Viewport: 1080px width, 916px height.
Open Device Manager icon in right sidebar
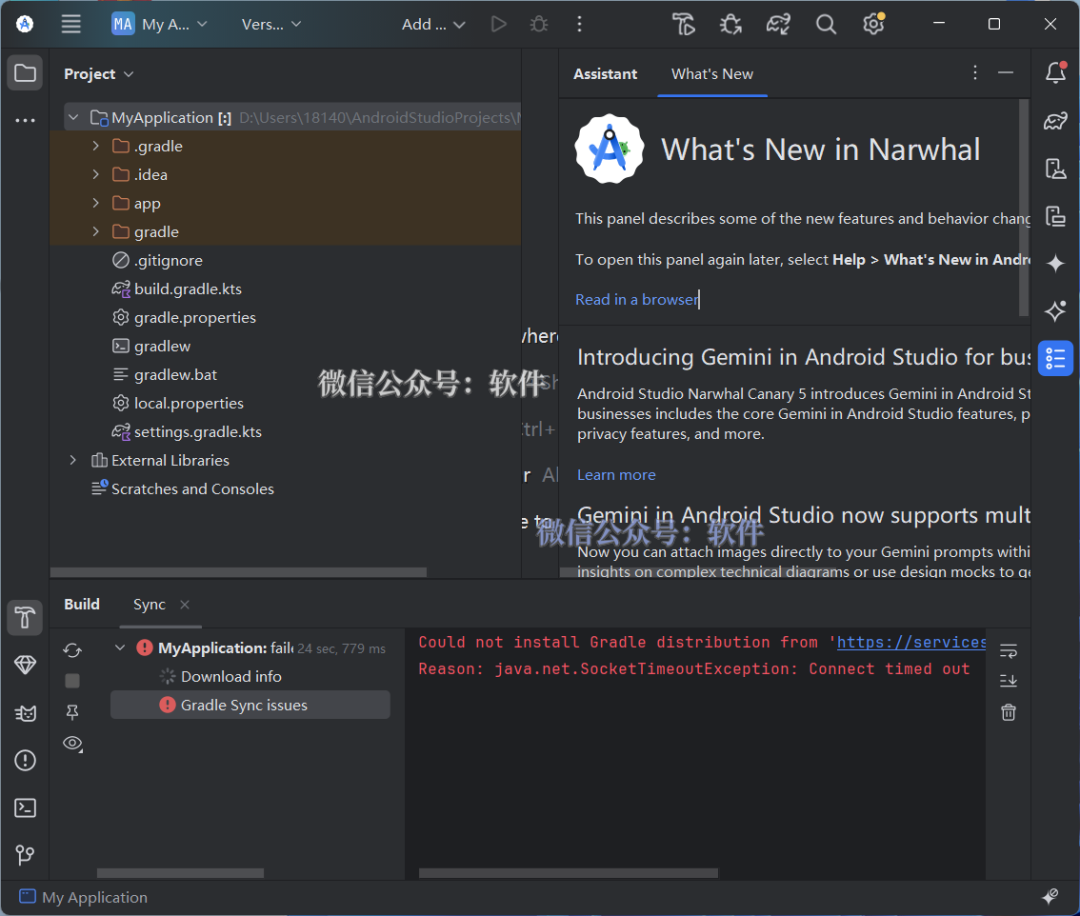[1055, 169]
